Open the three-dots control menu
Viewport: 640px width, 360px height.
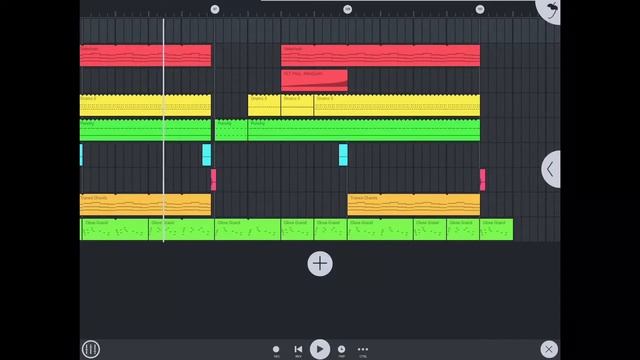[363, 350]
